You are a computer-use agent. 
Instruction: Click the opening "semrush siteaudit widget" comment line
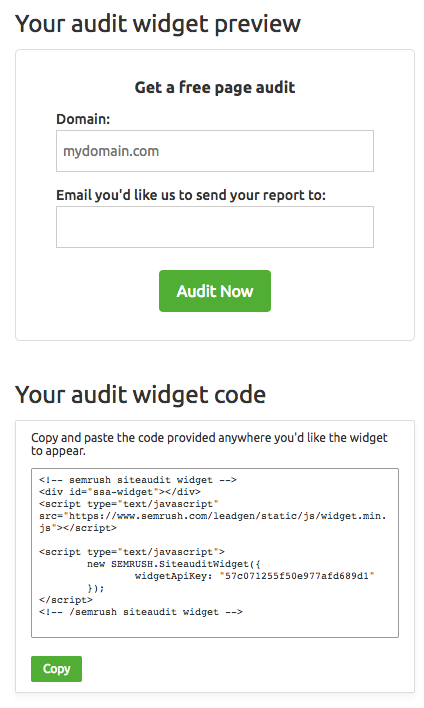(x=138, y=480)
